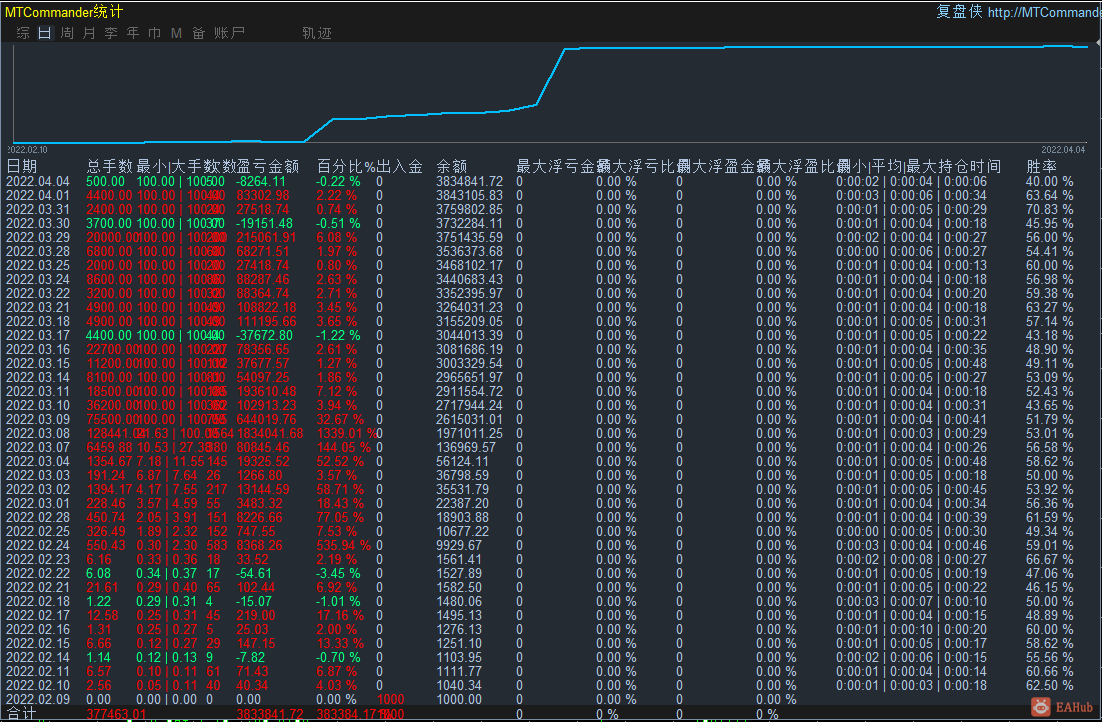The image size is (1102, 722).
Task: Click the 32.67 % percentage cell
Action: tap(339, 419)
